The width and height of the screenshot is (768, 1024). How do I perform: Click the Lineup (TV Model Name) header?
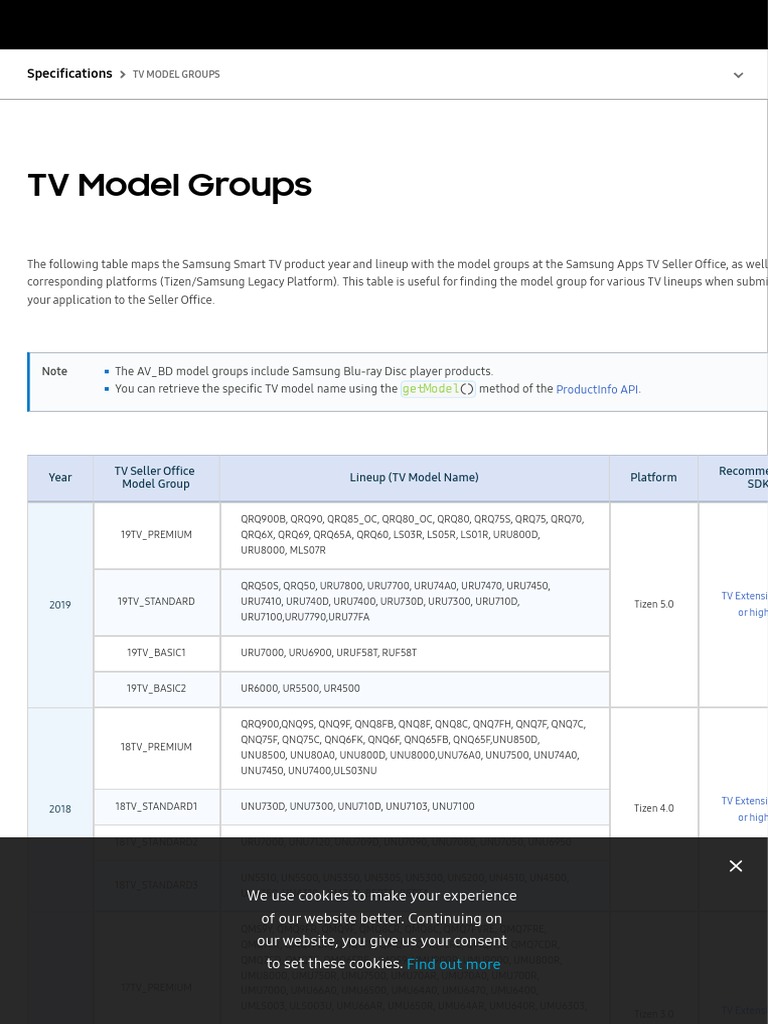[x=414, y=478]
